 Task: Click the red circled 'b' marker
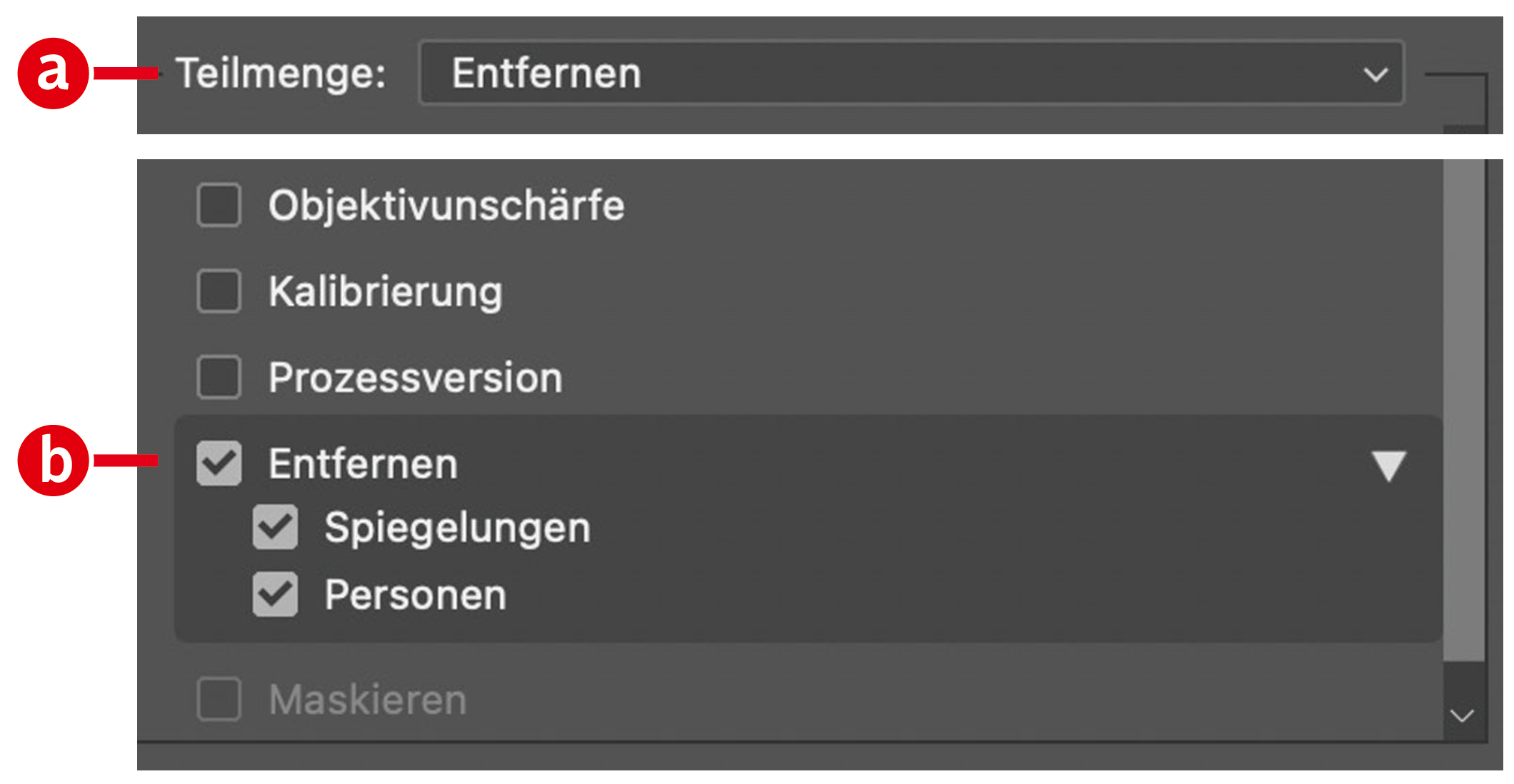[x=53, y=461]
